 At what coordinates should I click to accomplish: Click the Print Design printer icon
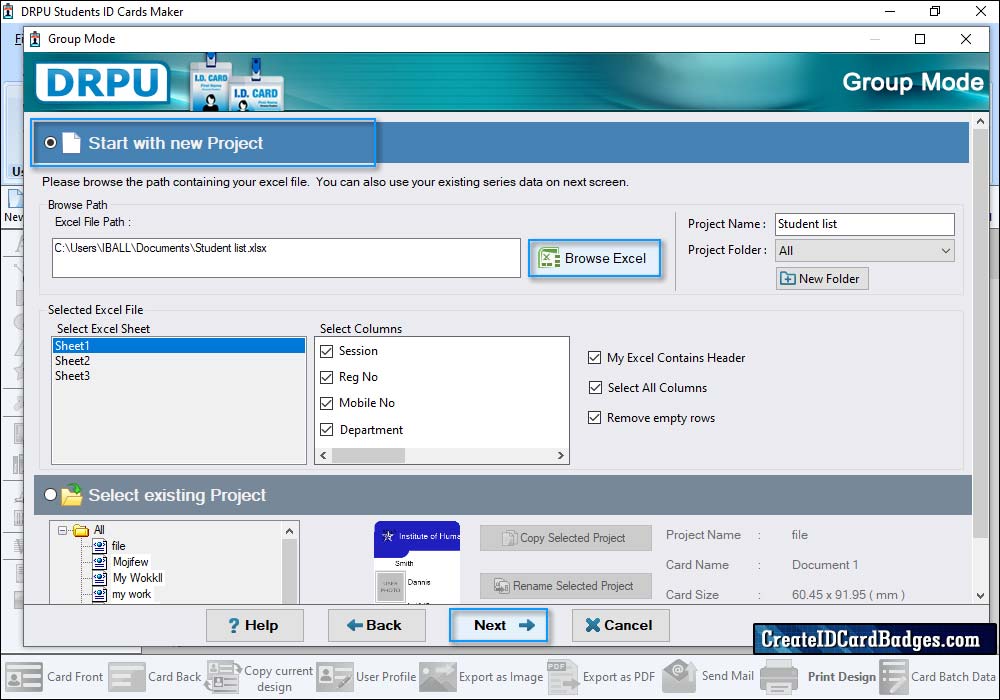779,676
